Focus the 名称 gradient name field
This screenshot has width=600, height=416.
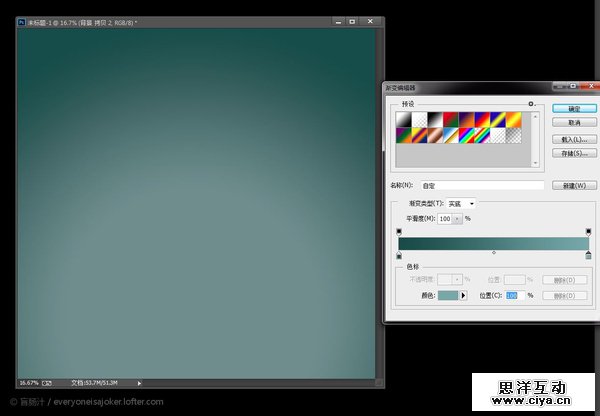[482, 186]
